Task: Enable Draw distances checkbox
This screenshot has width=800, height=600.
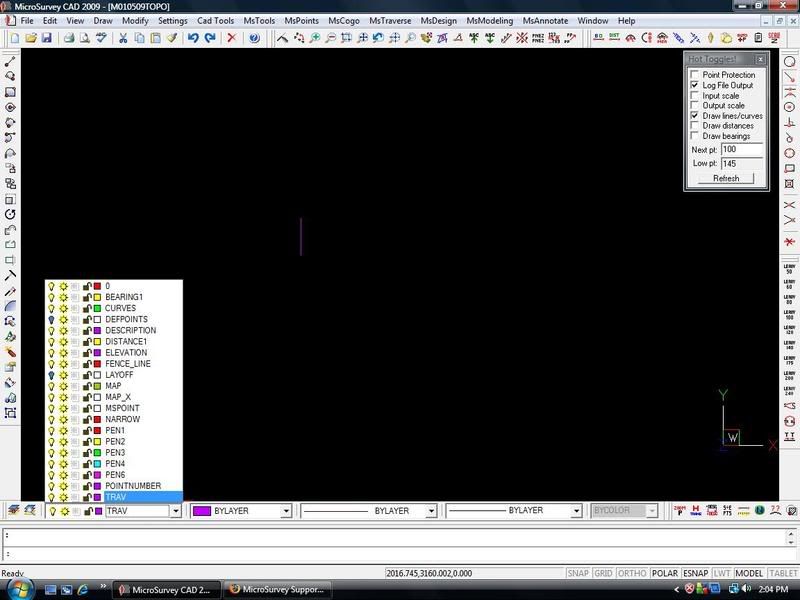Action: coord(694,126)
